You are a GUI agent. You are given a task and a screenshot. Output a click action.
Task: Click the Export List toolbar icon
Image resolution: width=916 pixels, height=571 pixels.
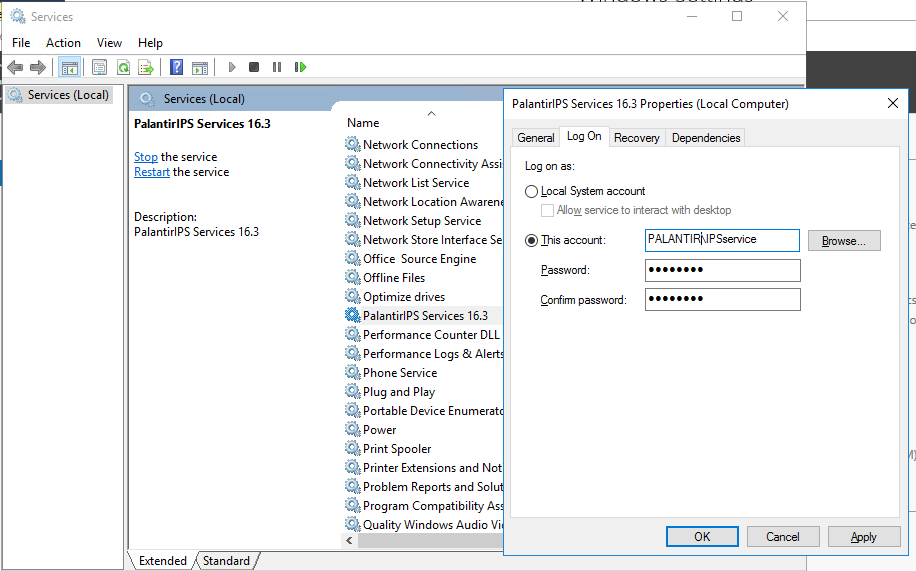click(x=146, y=67)
